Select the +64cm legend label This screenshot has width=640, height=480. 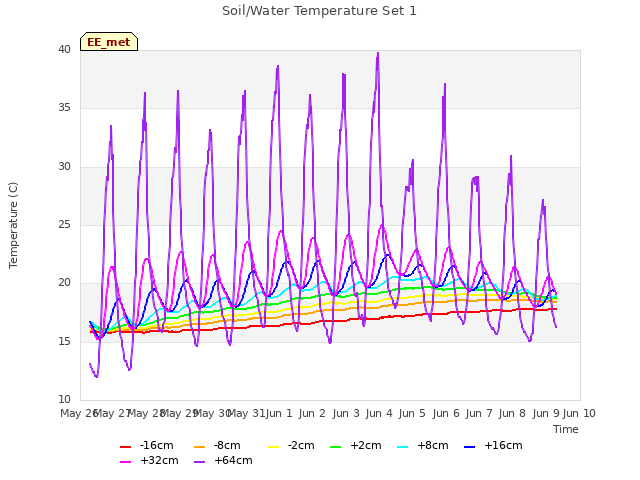click(233, 460)
